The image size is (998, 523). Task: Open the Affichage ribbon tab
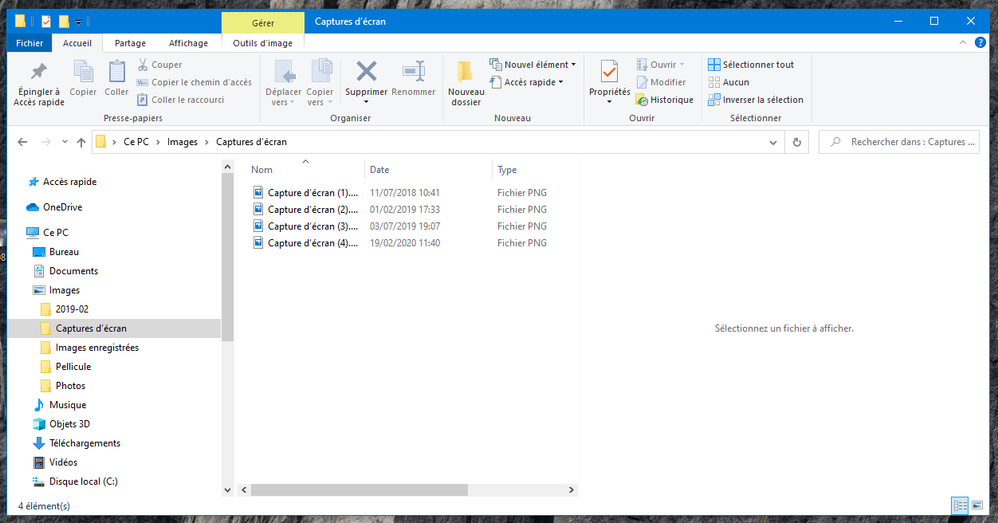coord(188,43)
